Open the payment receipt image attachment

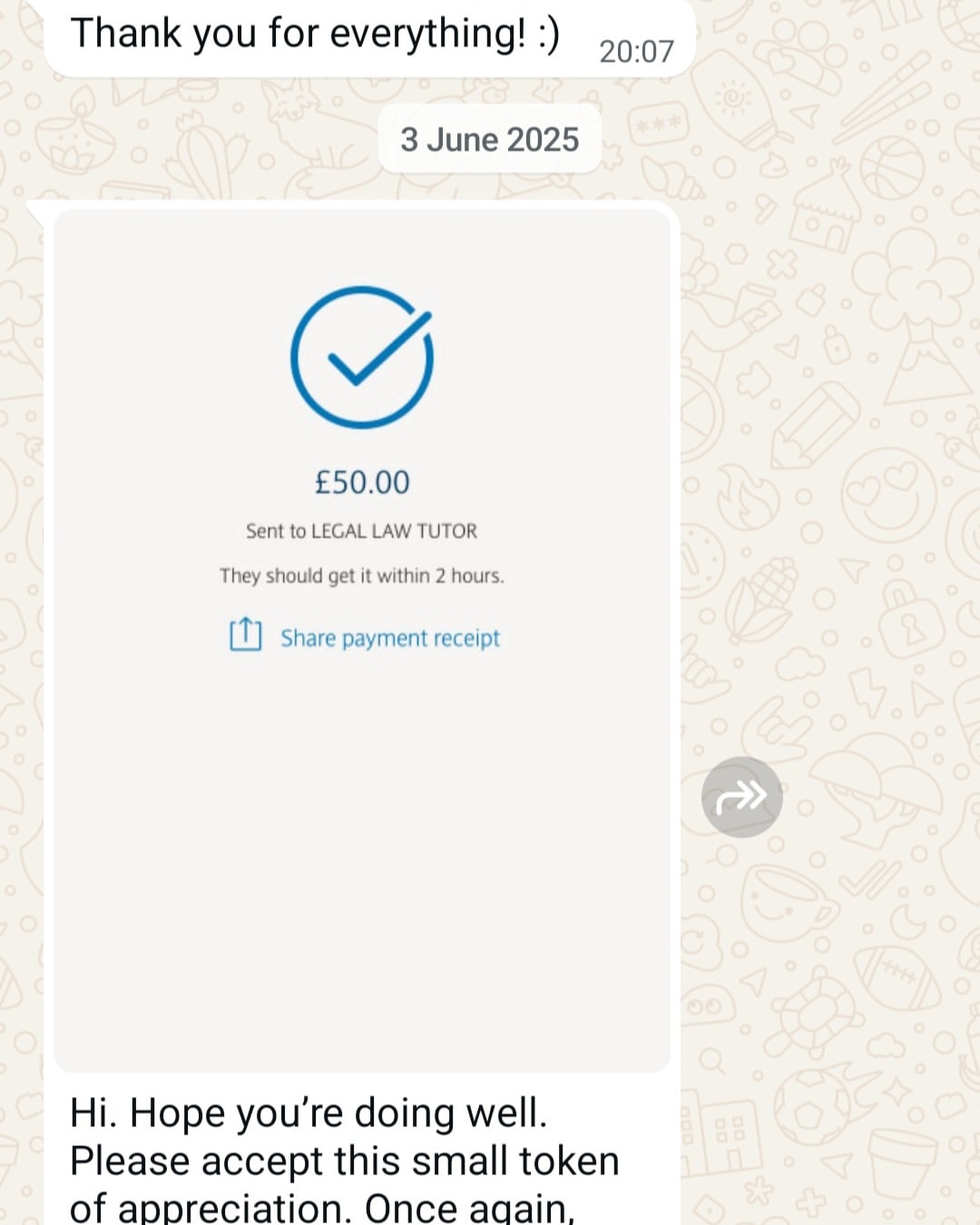[362, 641]
